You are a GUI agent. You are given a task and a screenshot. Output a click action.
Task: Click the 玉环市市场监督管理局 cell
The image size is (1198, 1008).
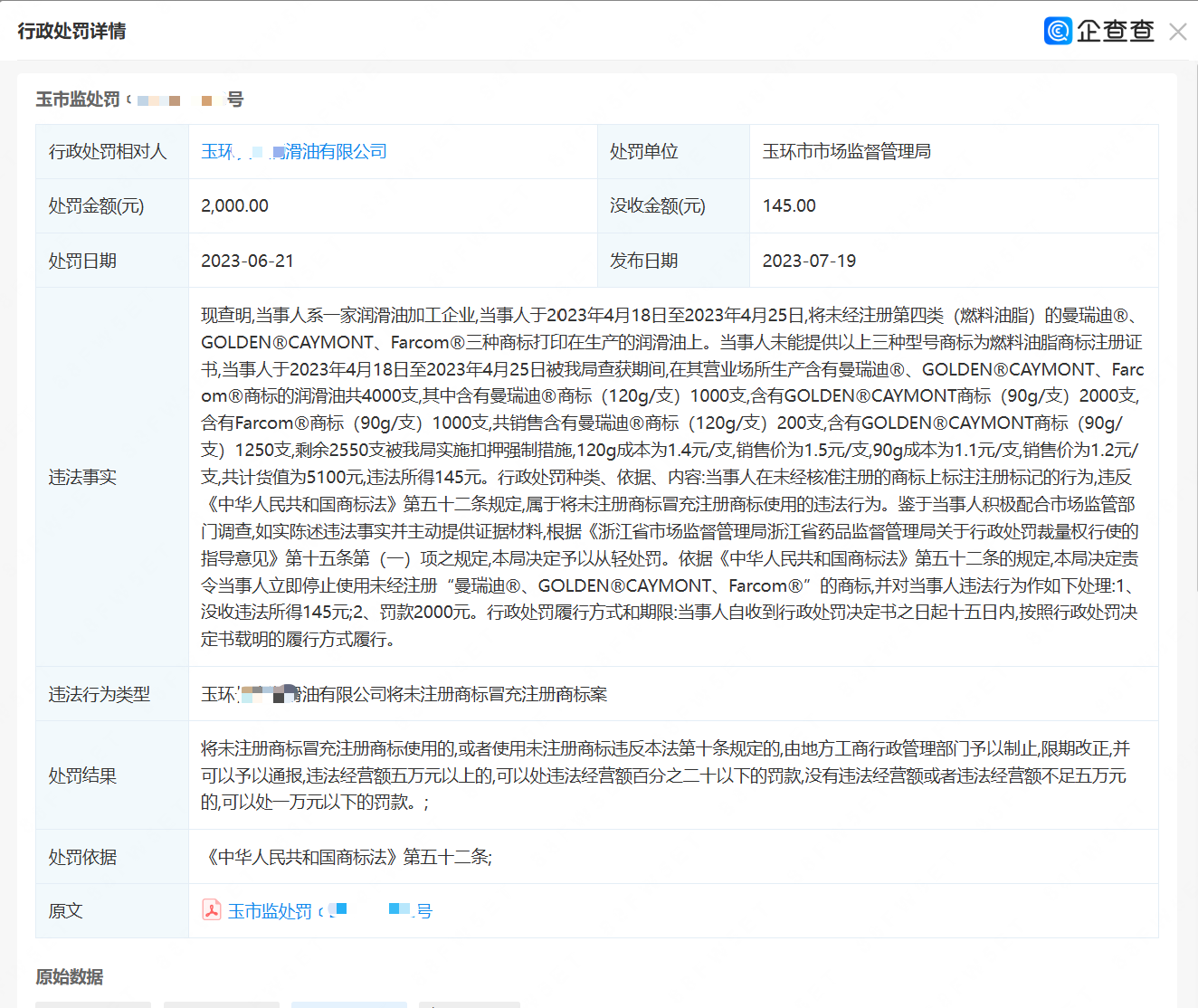pos(846,151)
